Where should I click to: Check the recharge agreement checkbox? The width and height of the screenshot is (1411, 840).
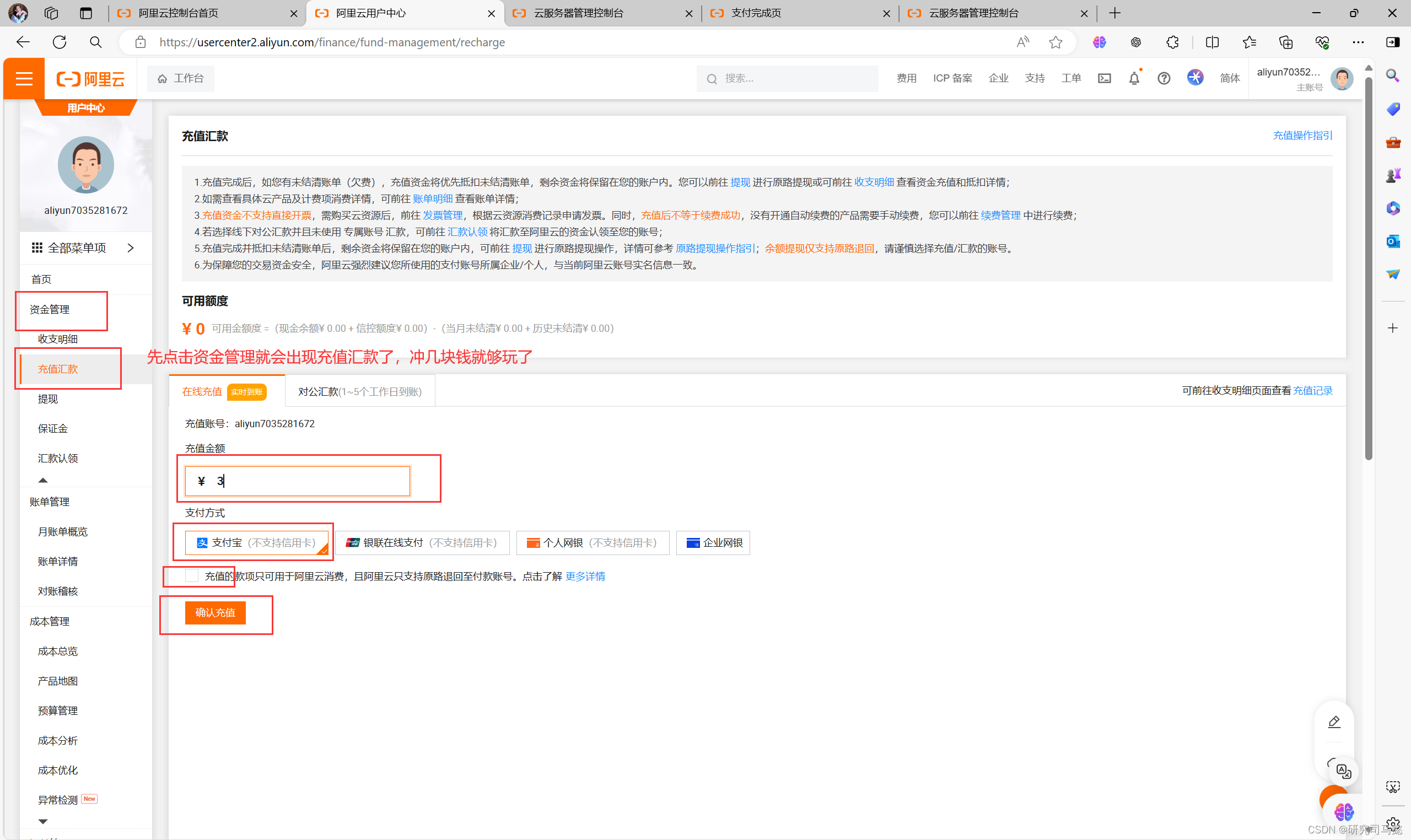point(192,575)
